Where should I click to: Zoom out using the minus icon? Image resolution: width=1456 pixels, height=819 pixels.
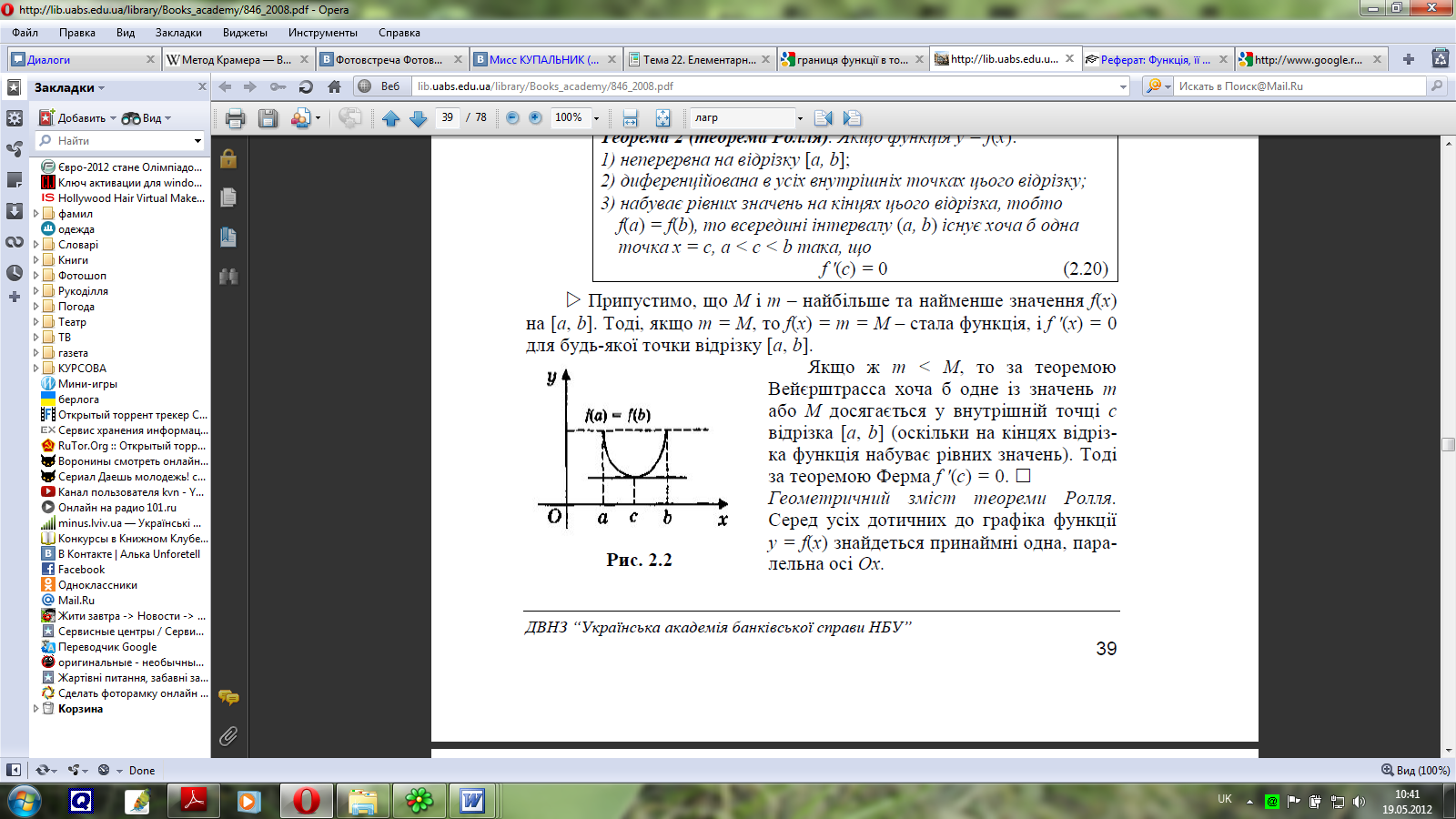512,117
